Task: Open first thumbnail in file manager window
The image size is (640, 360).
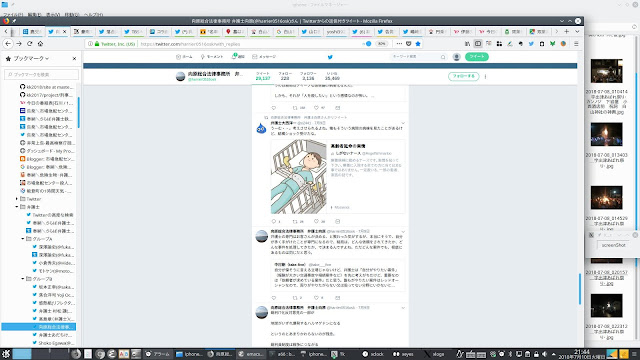Action: [x=607, y=71]
